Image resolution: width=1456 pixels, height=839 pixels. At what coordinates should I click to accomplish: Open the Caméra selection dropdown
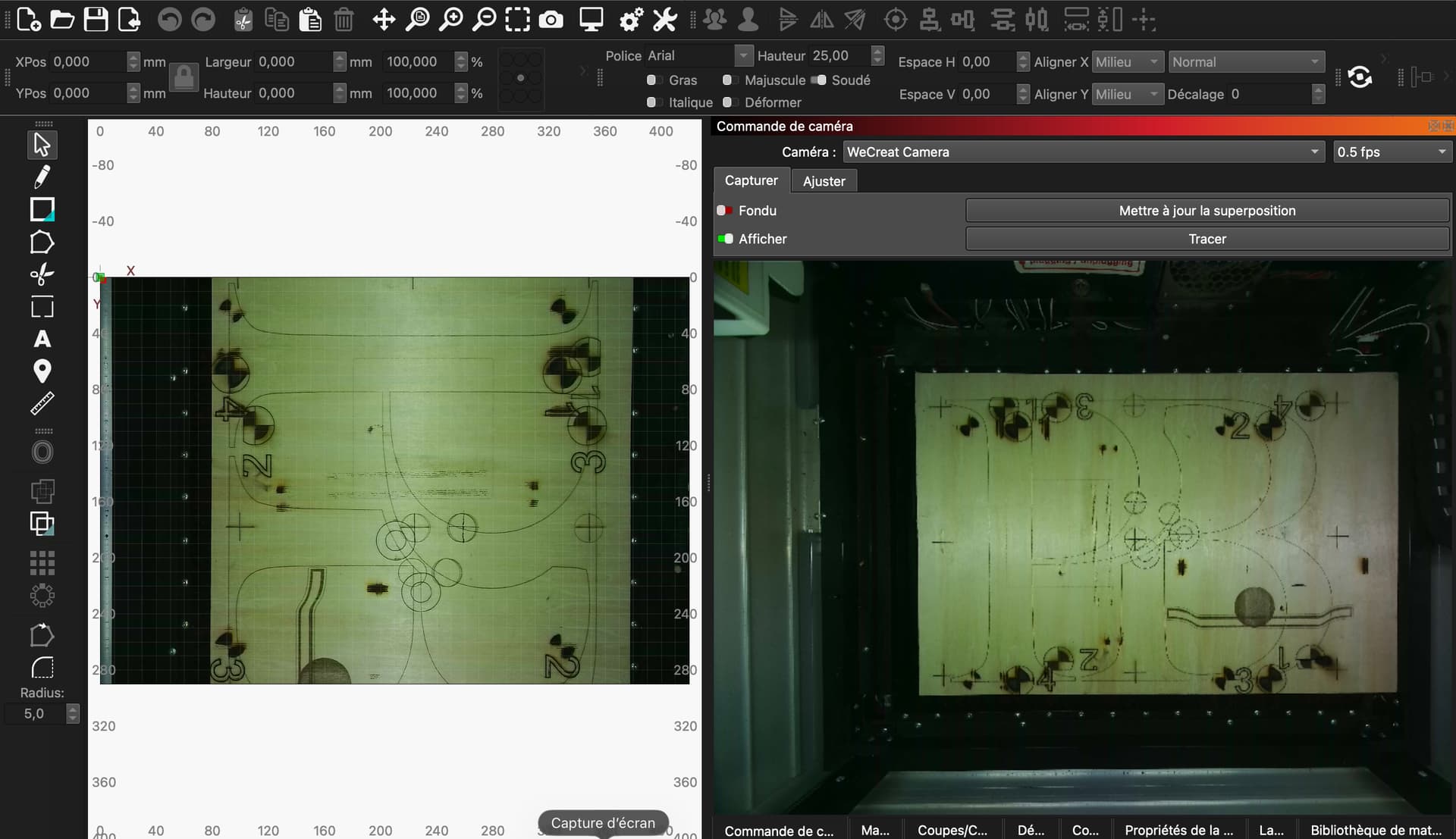1083,152
